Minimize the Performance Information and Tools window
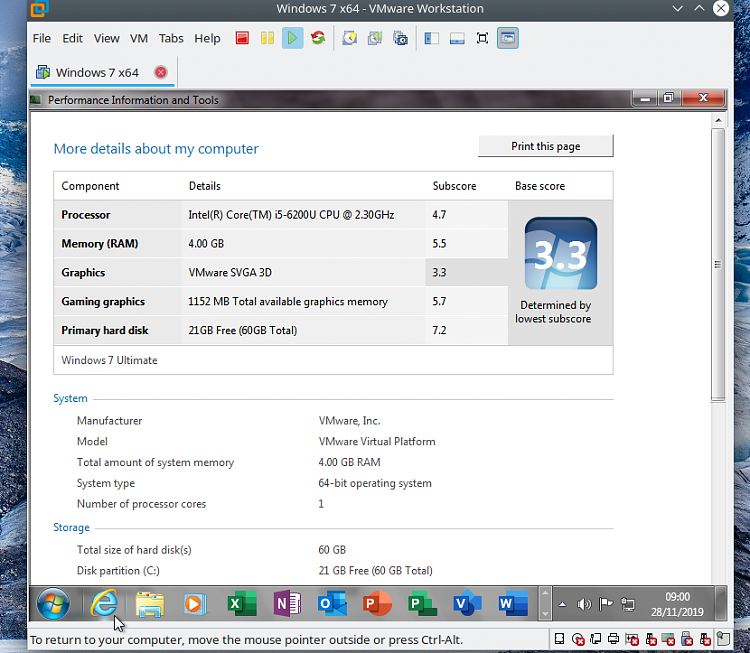 coord(645,99)
